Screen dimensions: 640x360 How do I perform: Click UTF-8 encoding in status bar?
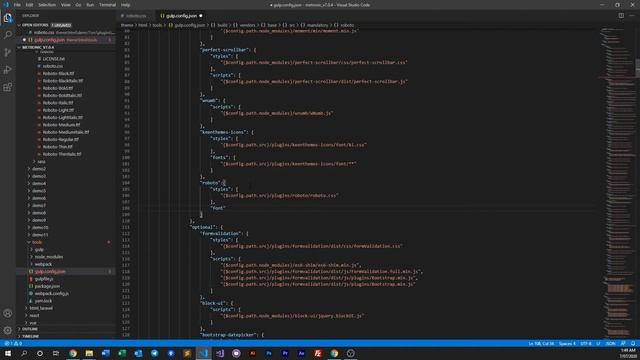(586, 344)
